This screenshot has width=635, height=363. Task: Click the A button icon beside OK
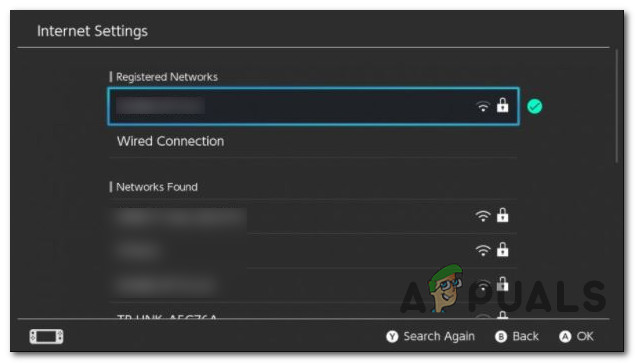pos(565,337)
